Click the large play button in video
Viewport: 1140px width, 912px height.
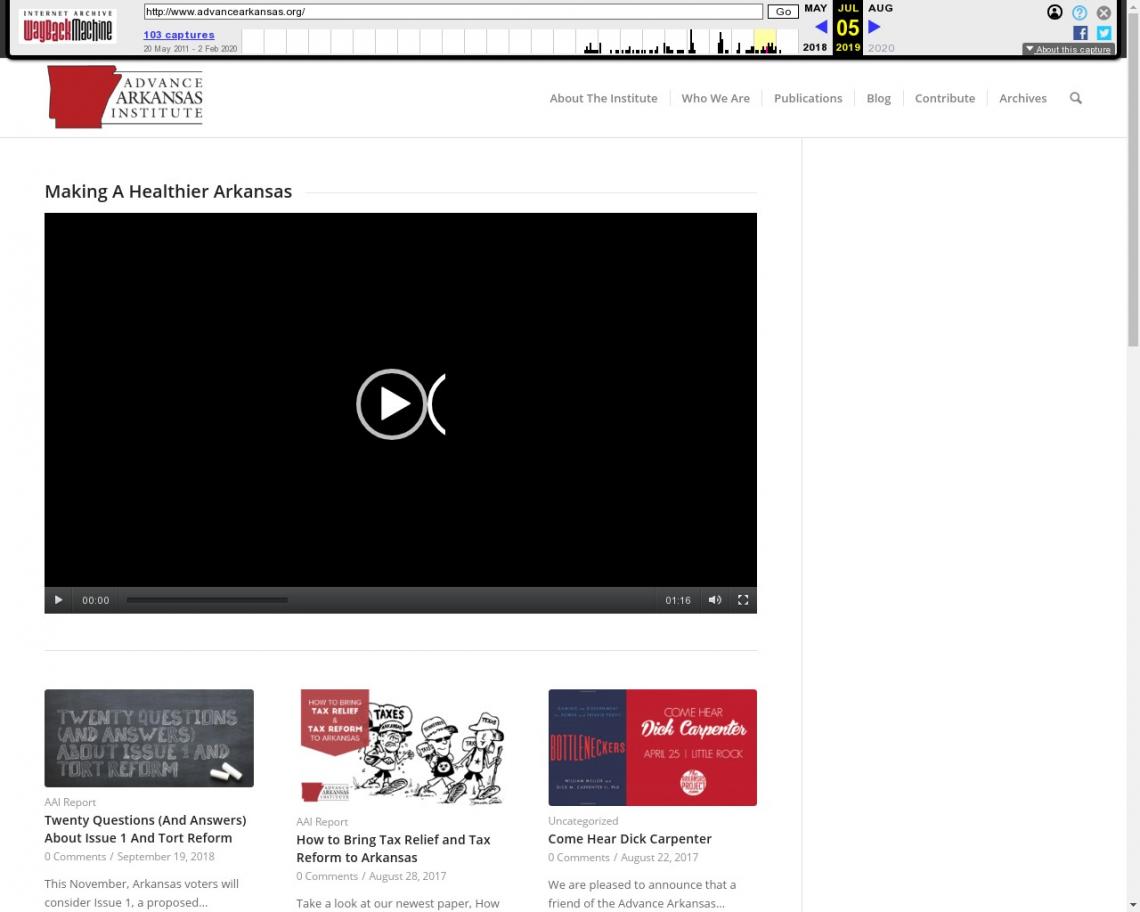[391, 404]
